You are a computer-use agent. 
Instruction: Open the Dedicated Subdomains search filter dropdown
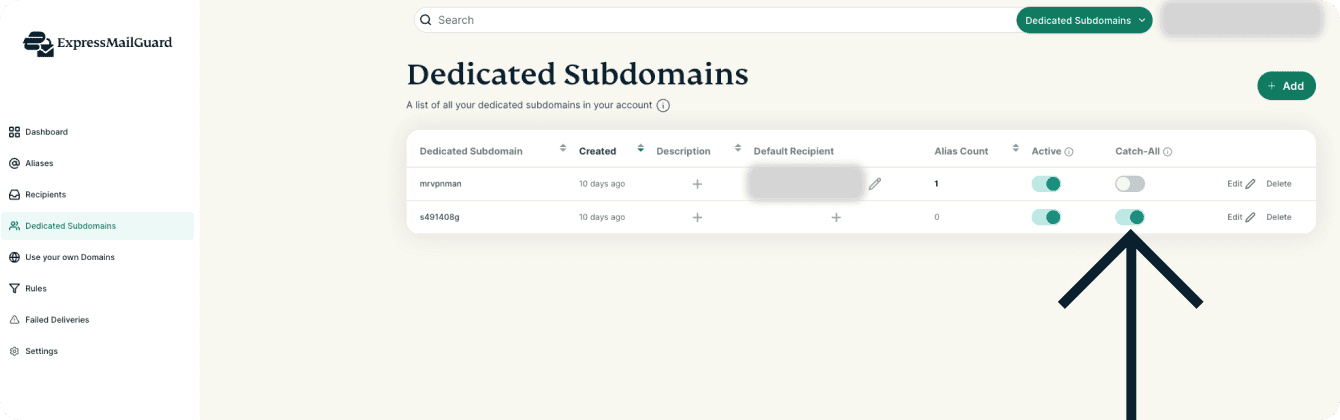pyautogui.click(x=1084, y=20)
